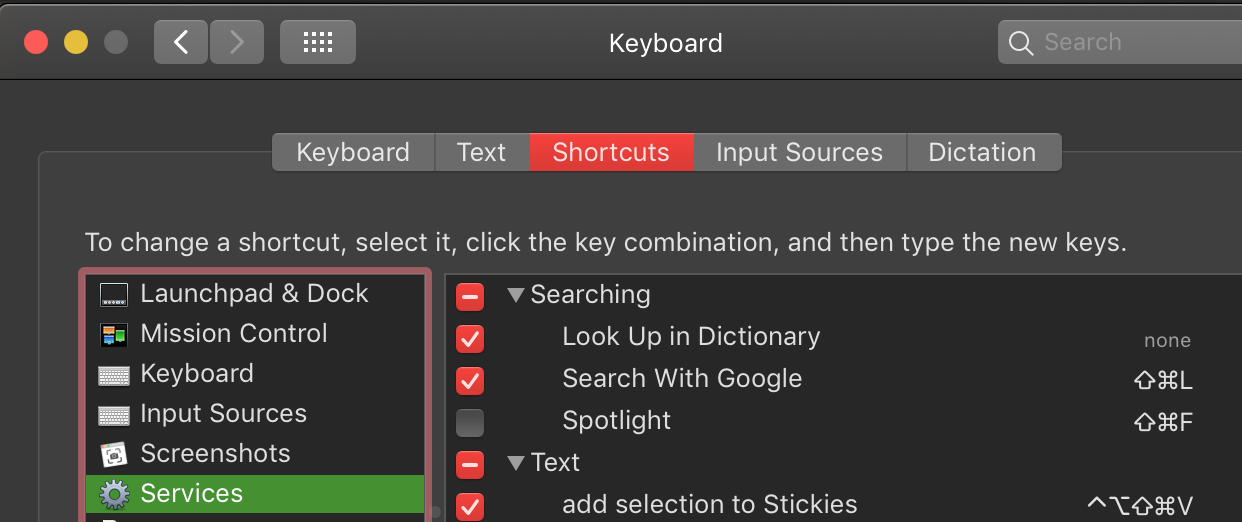
Task: Click the Search With Google shortcut keys
Action: [x=1162, y=381]
